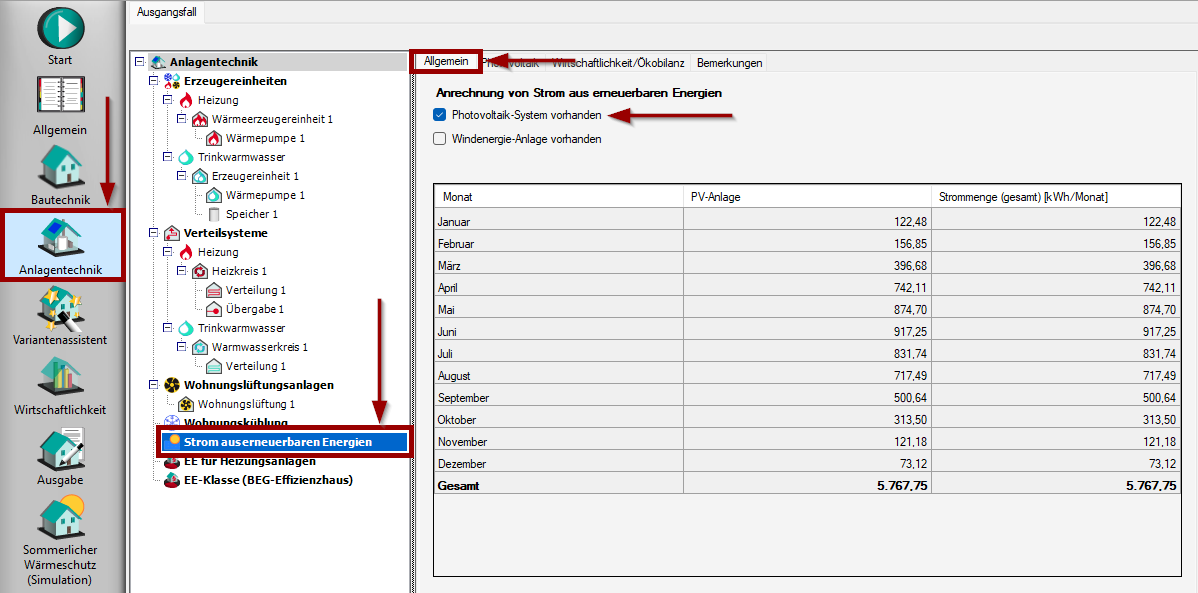Image resolution: width=1198 pixels, height=593 pixels.
Task: Open the Allgemein notebook icon in sidebar
Action: tap(60, 98)
